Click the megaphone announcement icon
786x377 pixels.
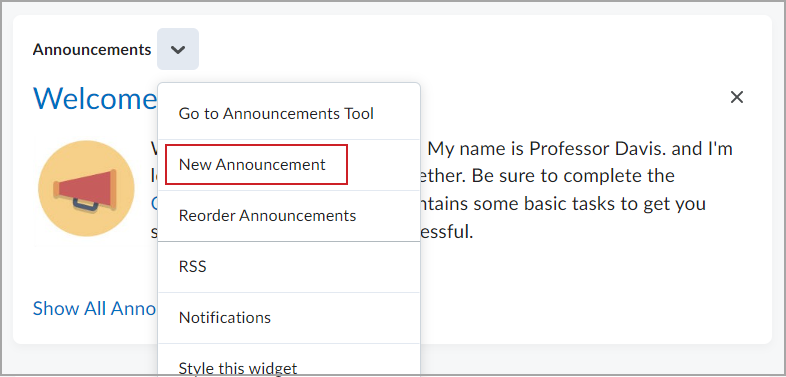pos(86,188)
